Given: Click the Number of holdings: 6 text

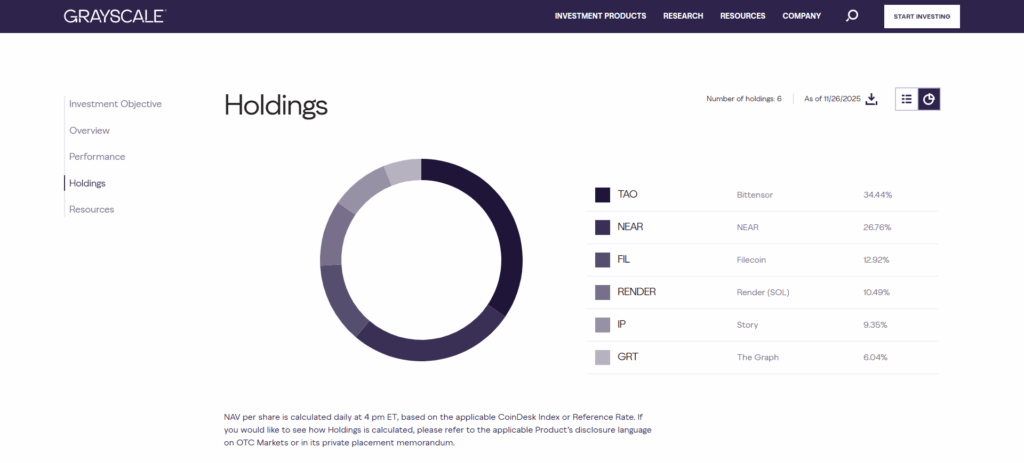Looking at the screenshot, I should (744, 99).
